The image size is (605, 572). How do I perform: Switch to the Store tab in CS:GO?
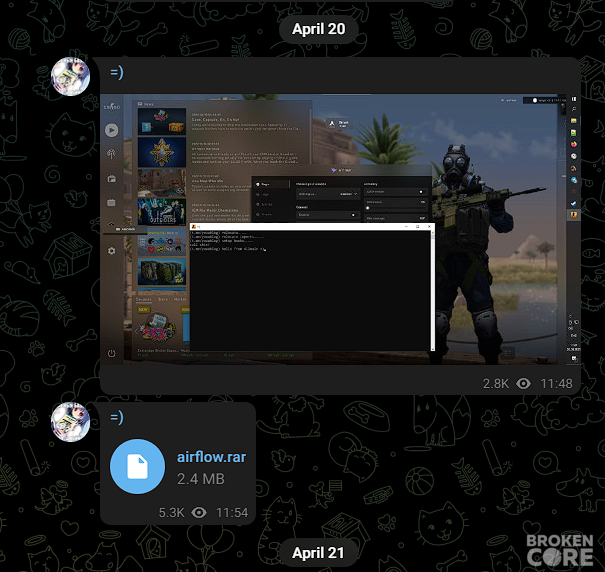163,299
